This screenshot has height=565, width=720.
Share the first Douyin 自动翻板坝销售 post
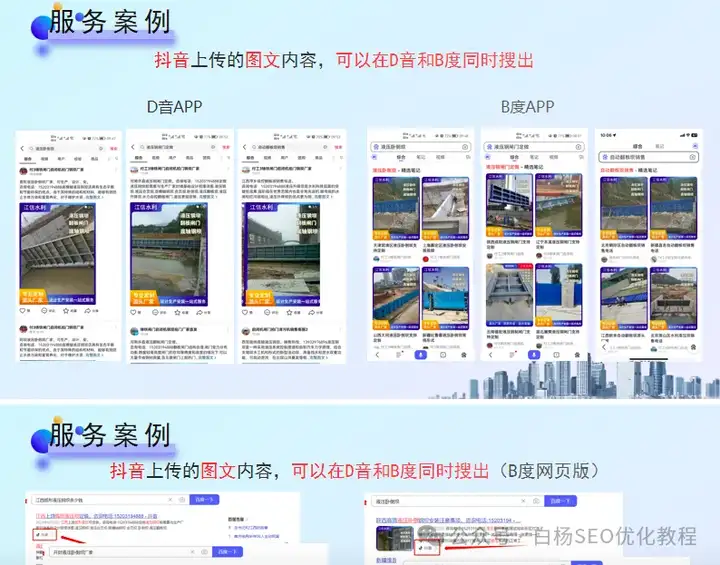pos(311,312)
